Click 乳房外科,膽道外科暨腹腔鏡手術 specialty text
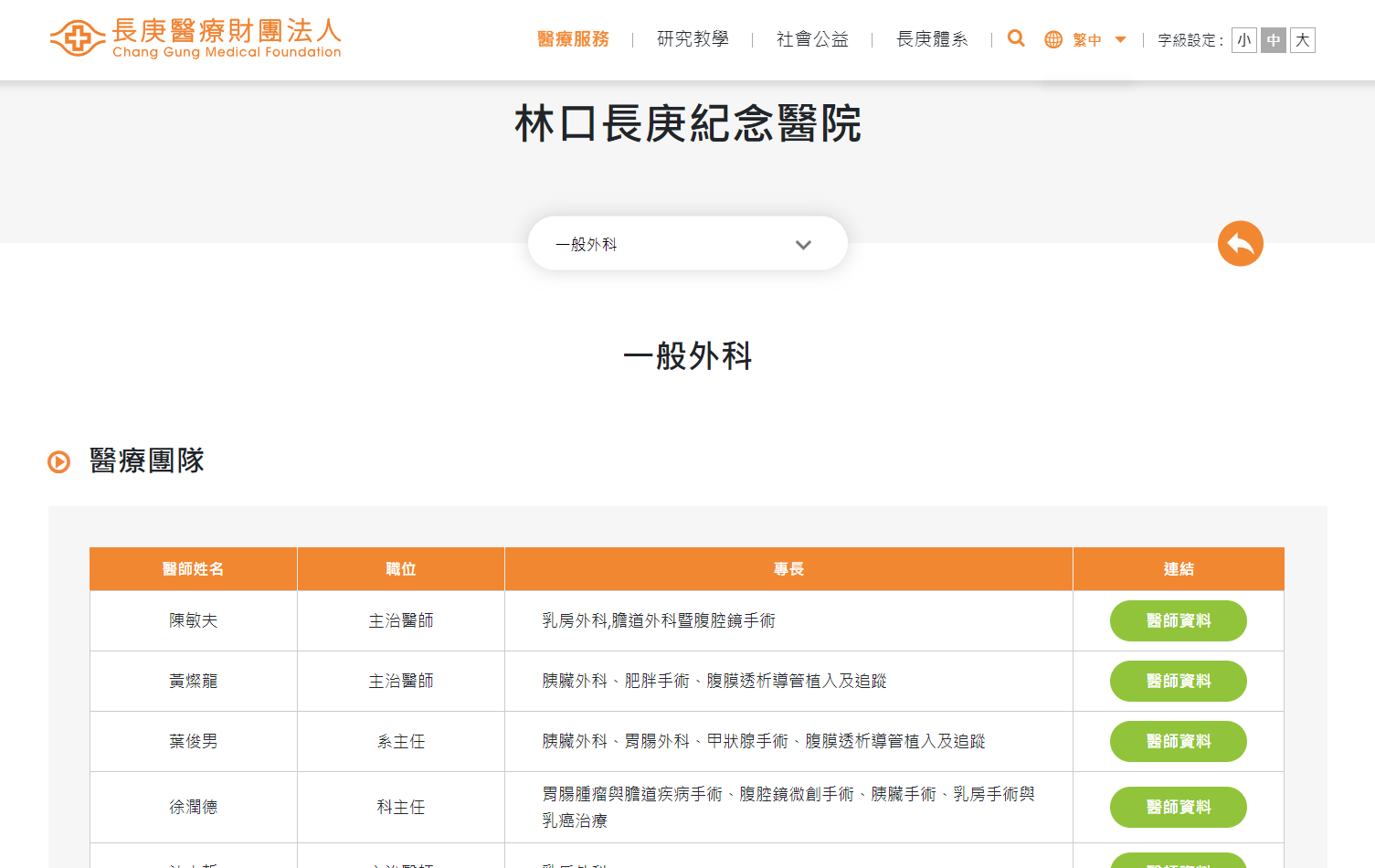The width and height of the screenshot is (1375, 868). coord(659,621)
